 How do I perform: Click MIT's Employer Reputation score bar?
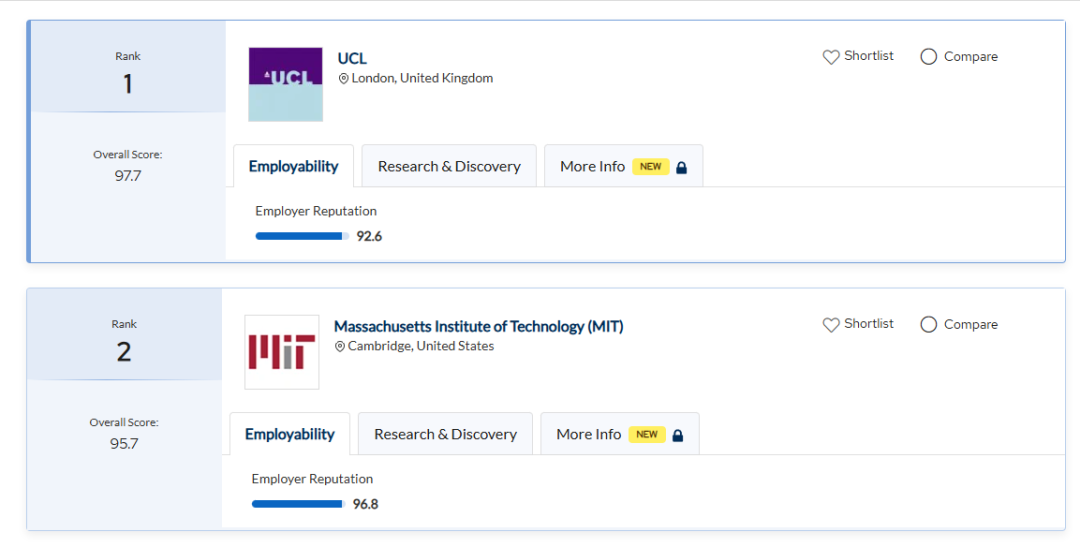pyautogui.click(x=298, y=504)
